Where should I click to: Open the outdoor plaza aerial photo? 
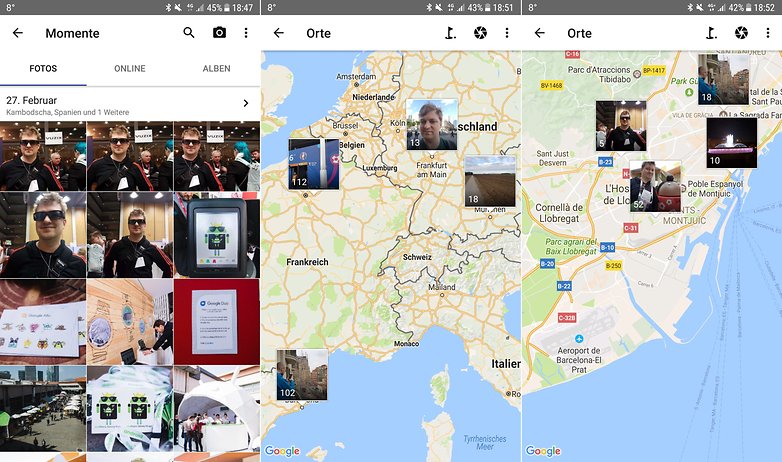43,409
